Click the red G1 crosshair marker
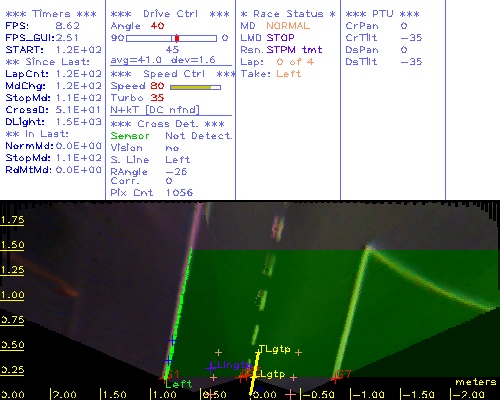 (x=165, y=378)
